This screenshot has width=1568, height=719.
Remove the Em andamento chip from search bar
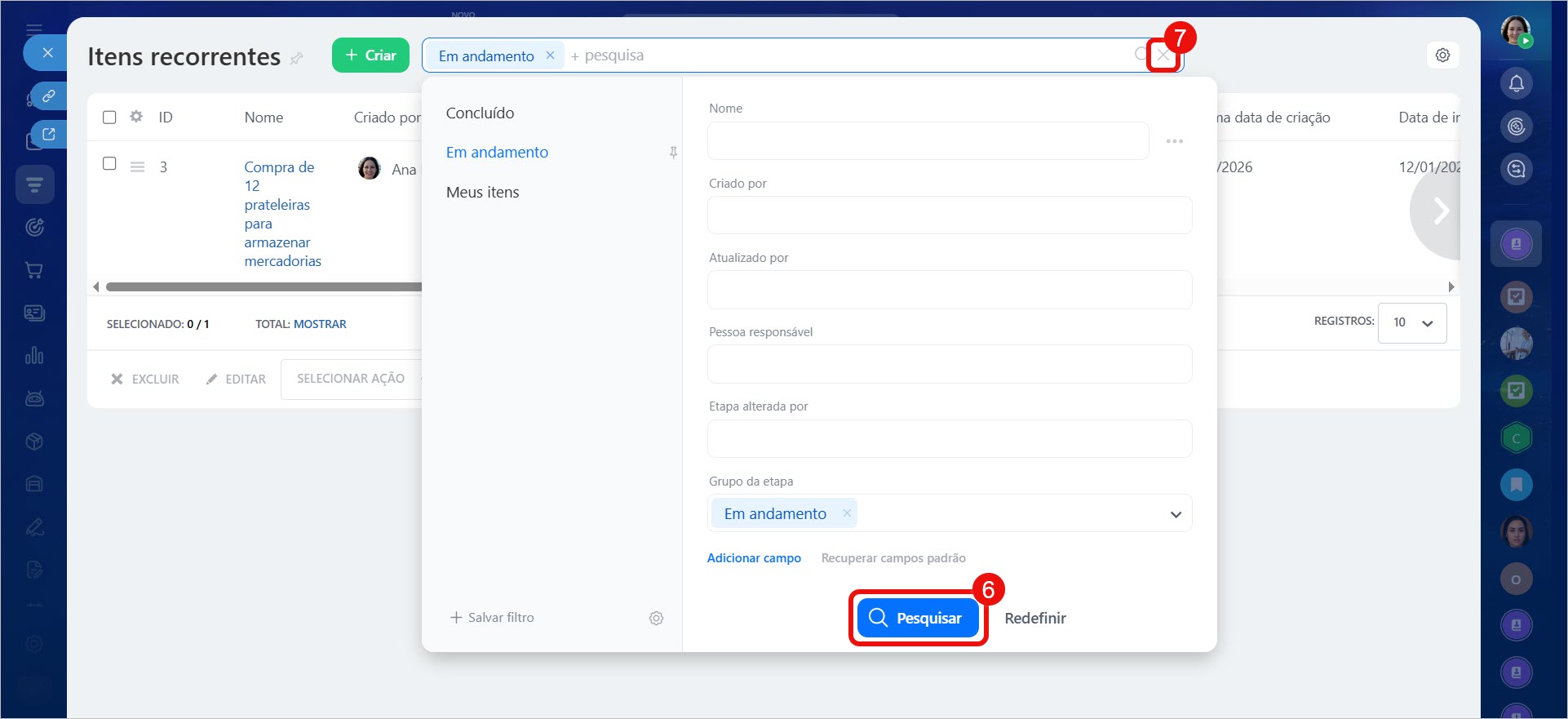[550, 55]
